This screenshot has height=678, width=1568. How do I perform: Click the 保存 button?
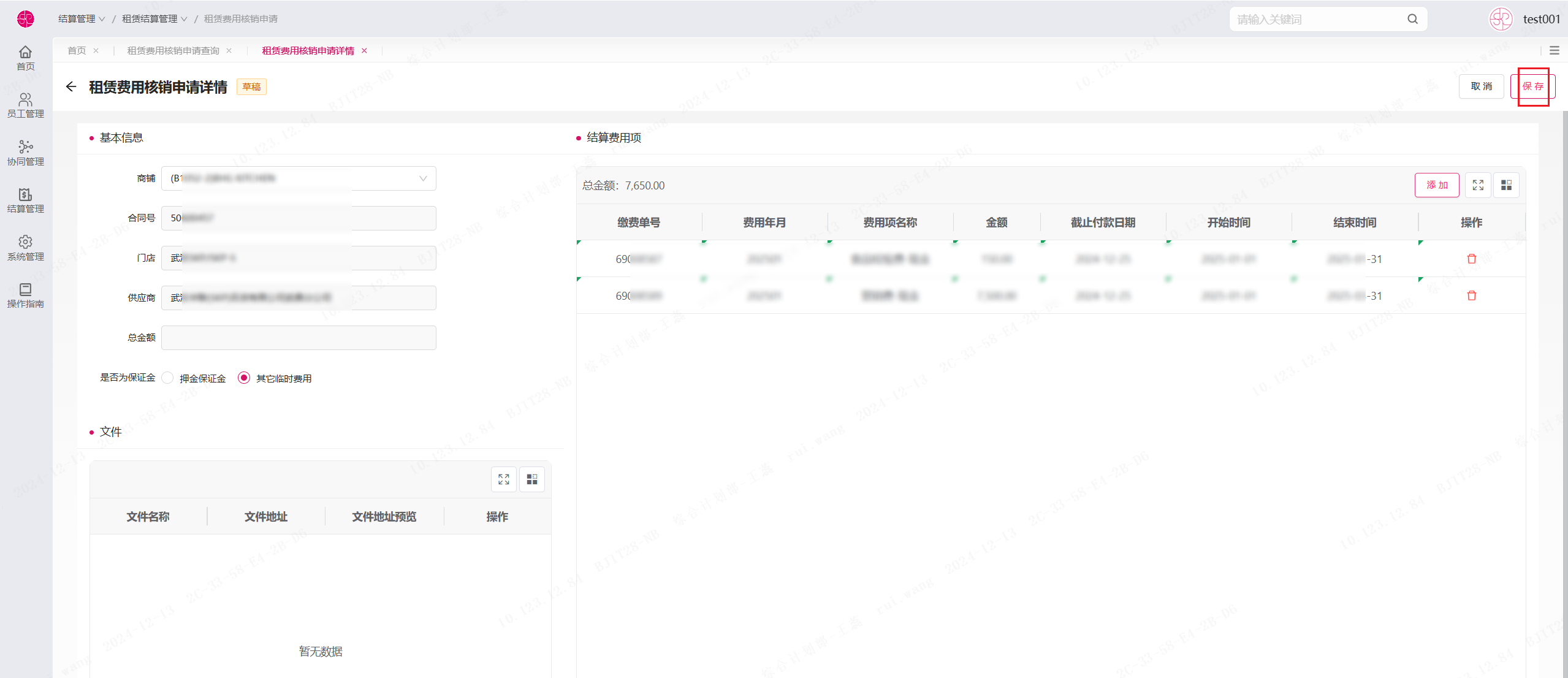click(1533, 86)
